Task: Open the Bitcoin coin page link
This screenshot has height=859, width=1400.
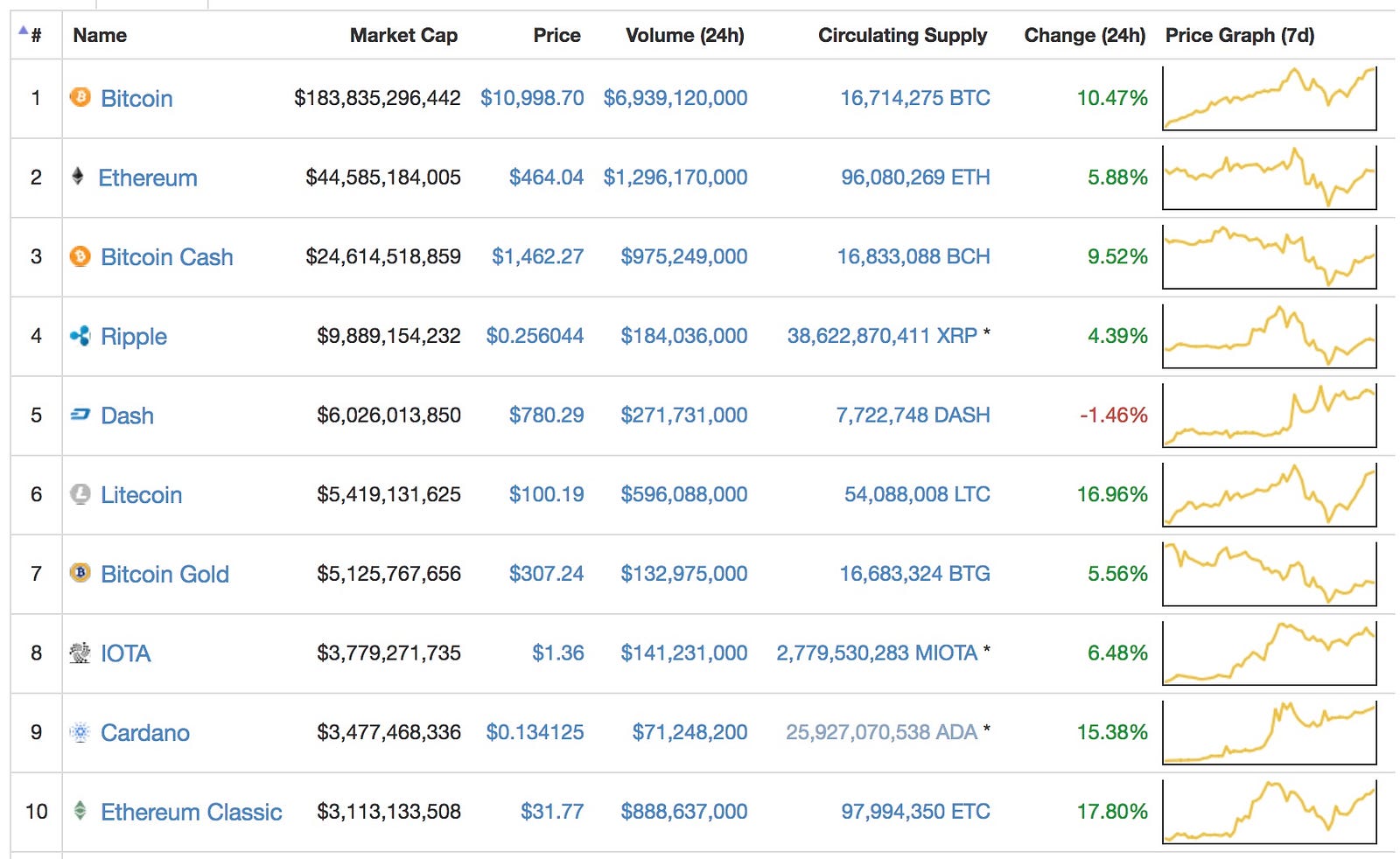Action: click(136, 98)
